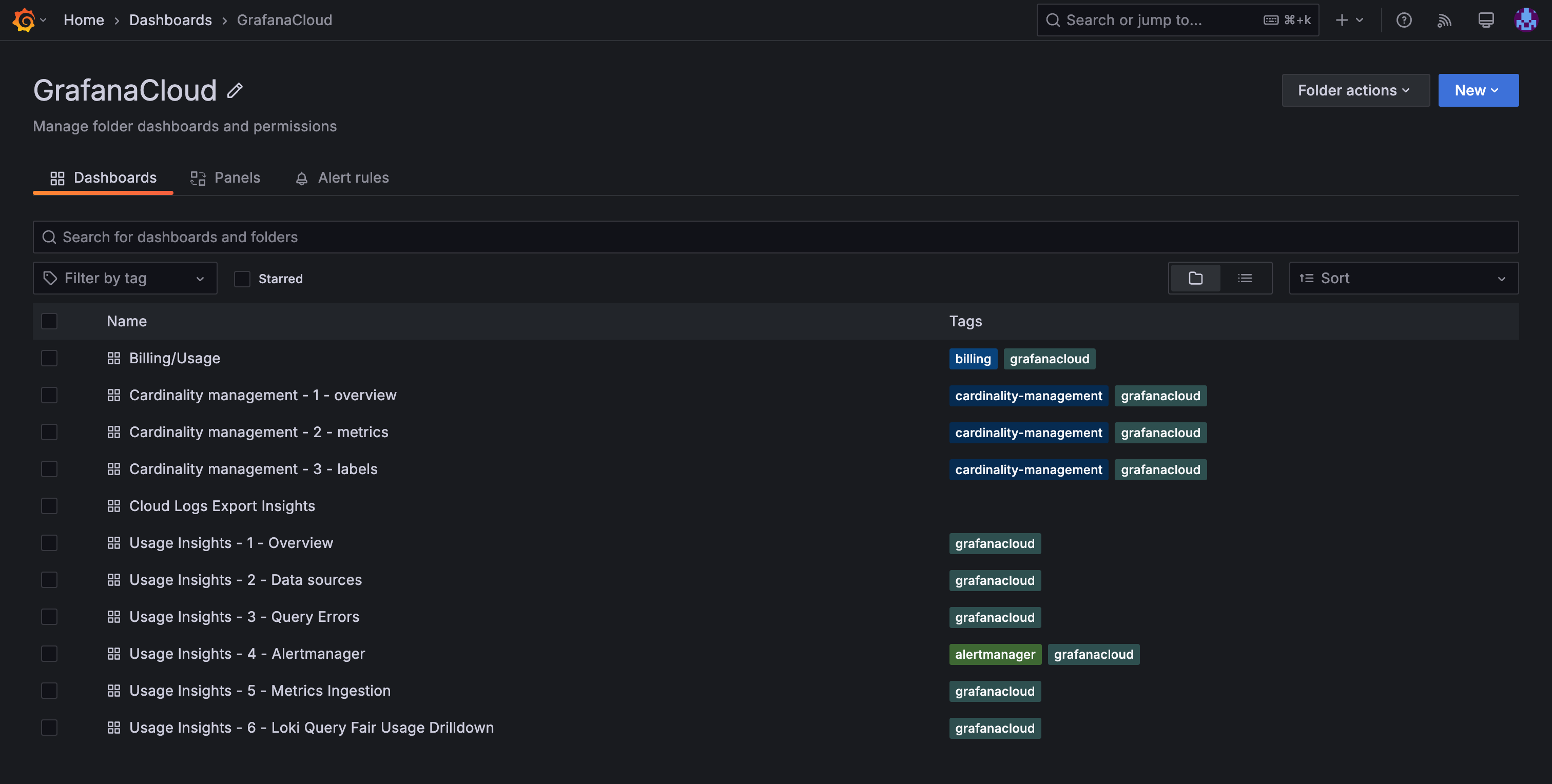Screen dimensions: 1552x784
Task: Click grafanacloud tag on Billing/Usage row
Action: click(x=1050, y=359)
